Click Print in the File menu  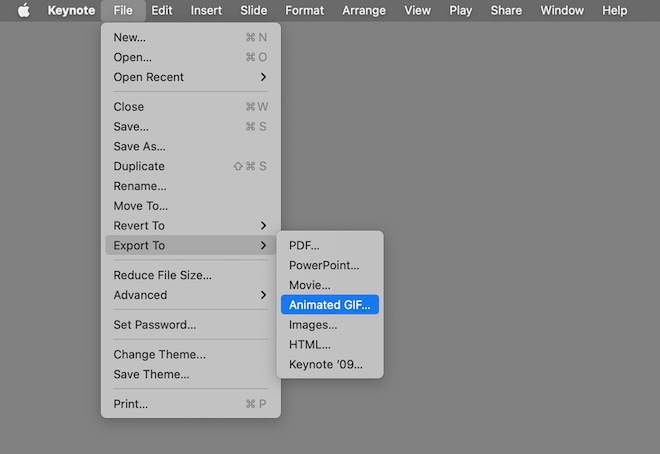pos(130,404)
